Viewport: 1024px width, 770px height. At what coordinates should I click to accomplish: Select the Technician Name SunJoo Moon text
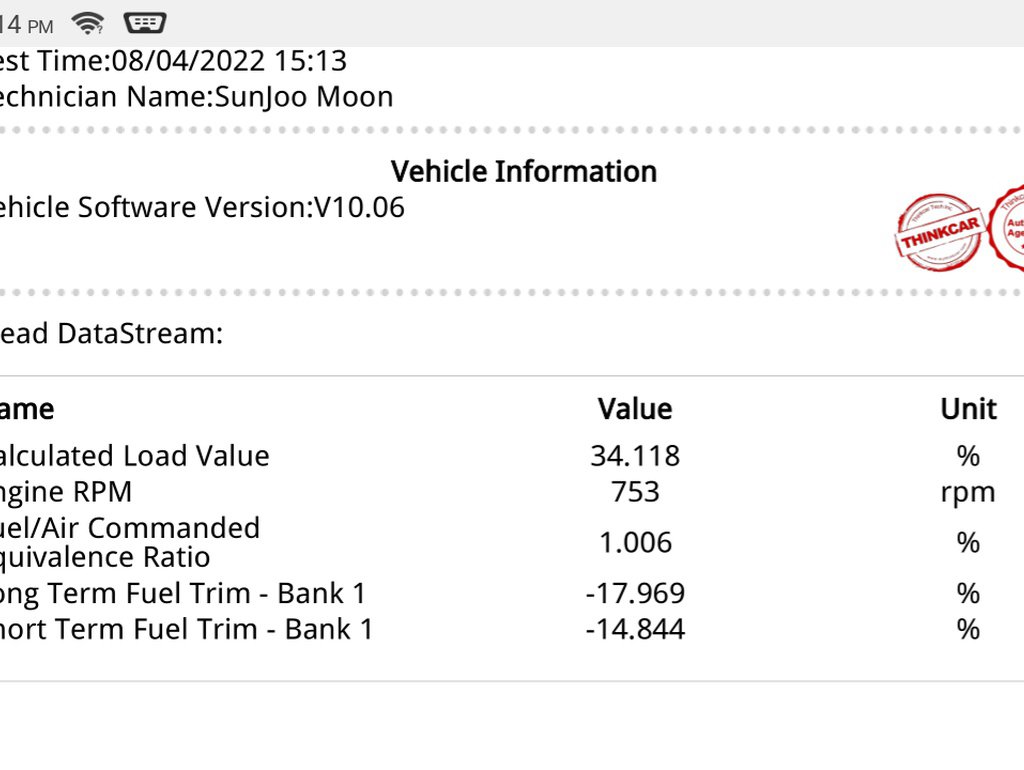click(196, 97)
